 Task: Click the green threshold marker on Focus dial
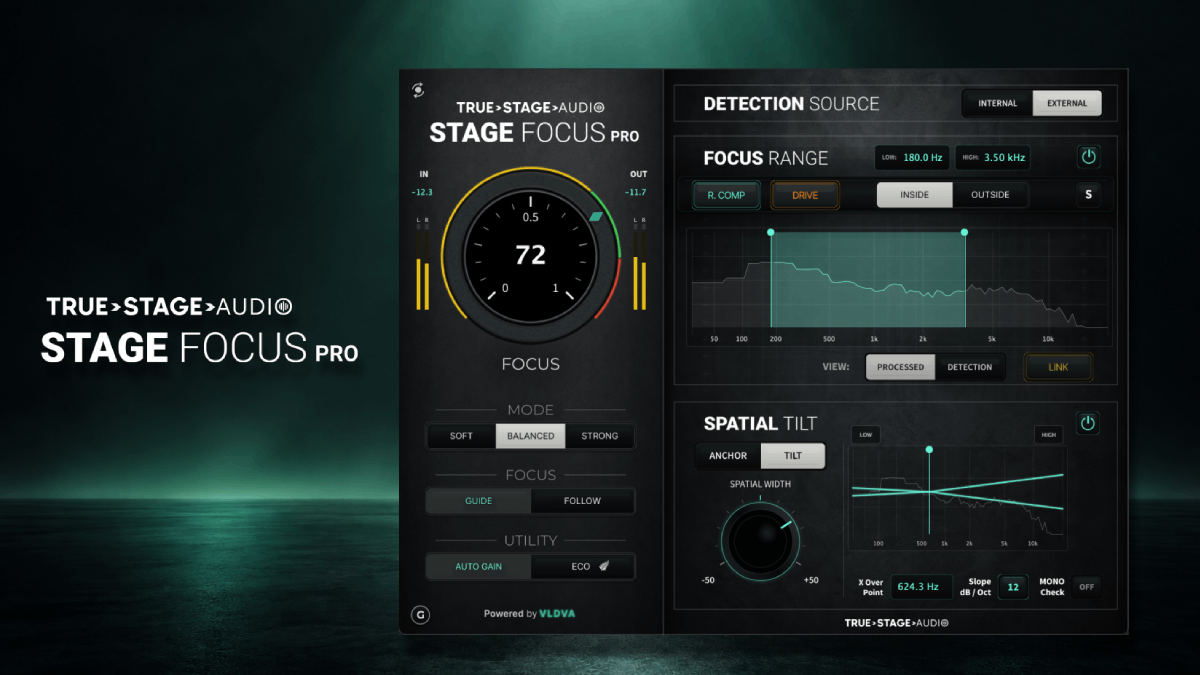tap(596, 216)
